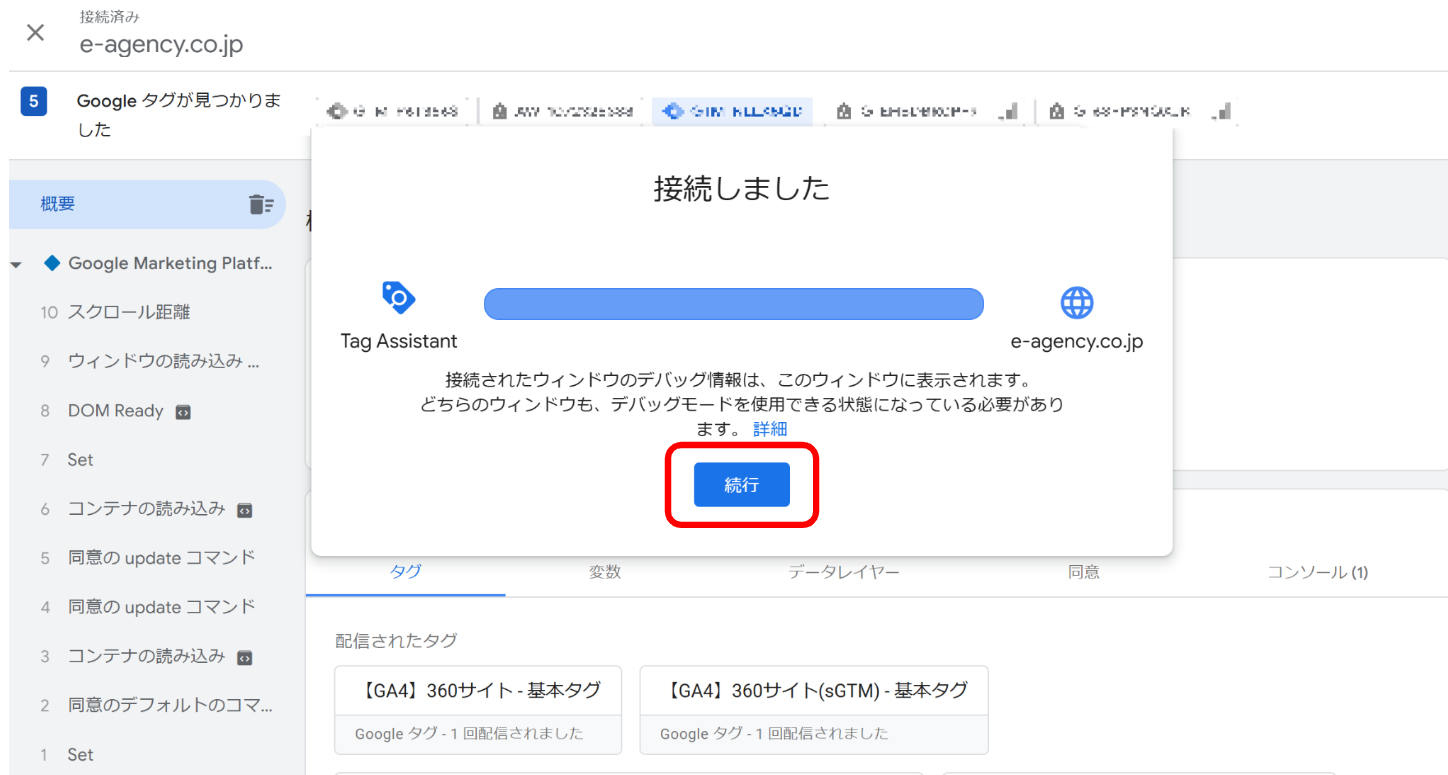1448x775 pixels.
Task: Switch to the データレイヤー tab
Action: tap(844, 572)
